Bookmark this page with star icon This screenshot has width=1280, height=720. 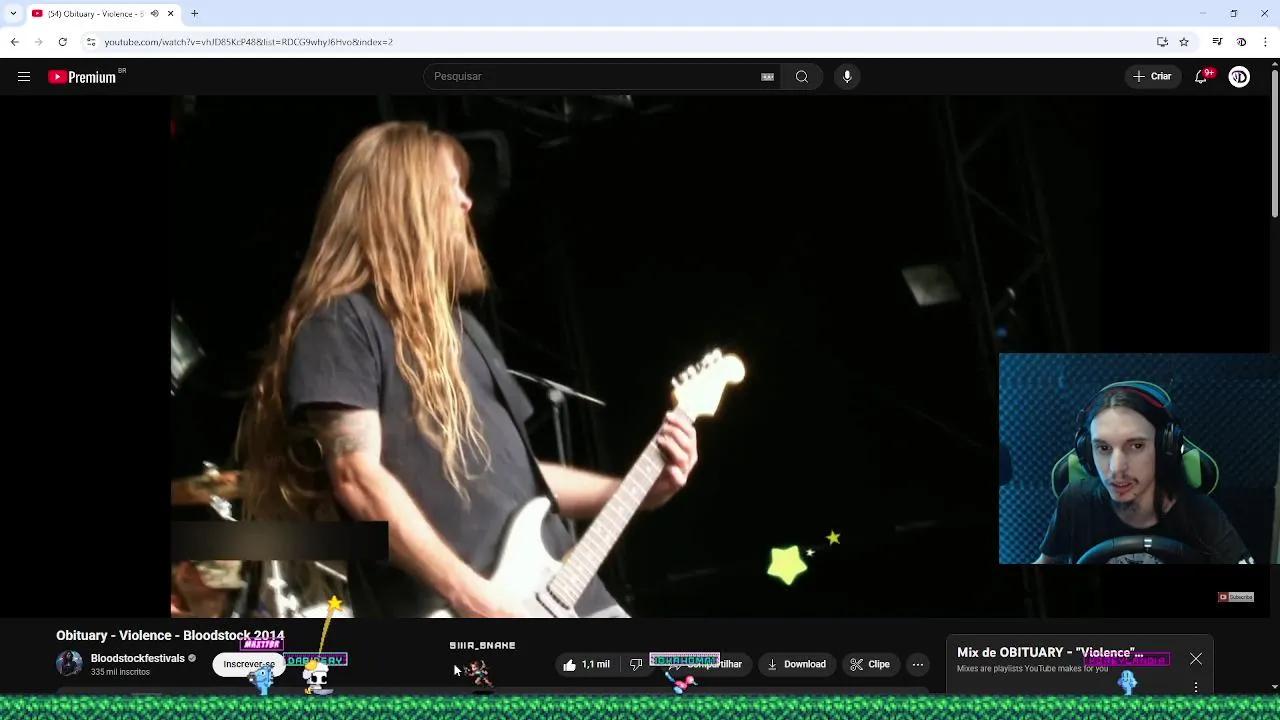(x=1184, y=42)
